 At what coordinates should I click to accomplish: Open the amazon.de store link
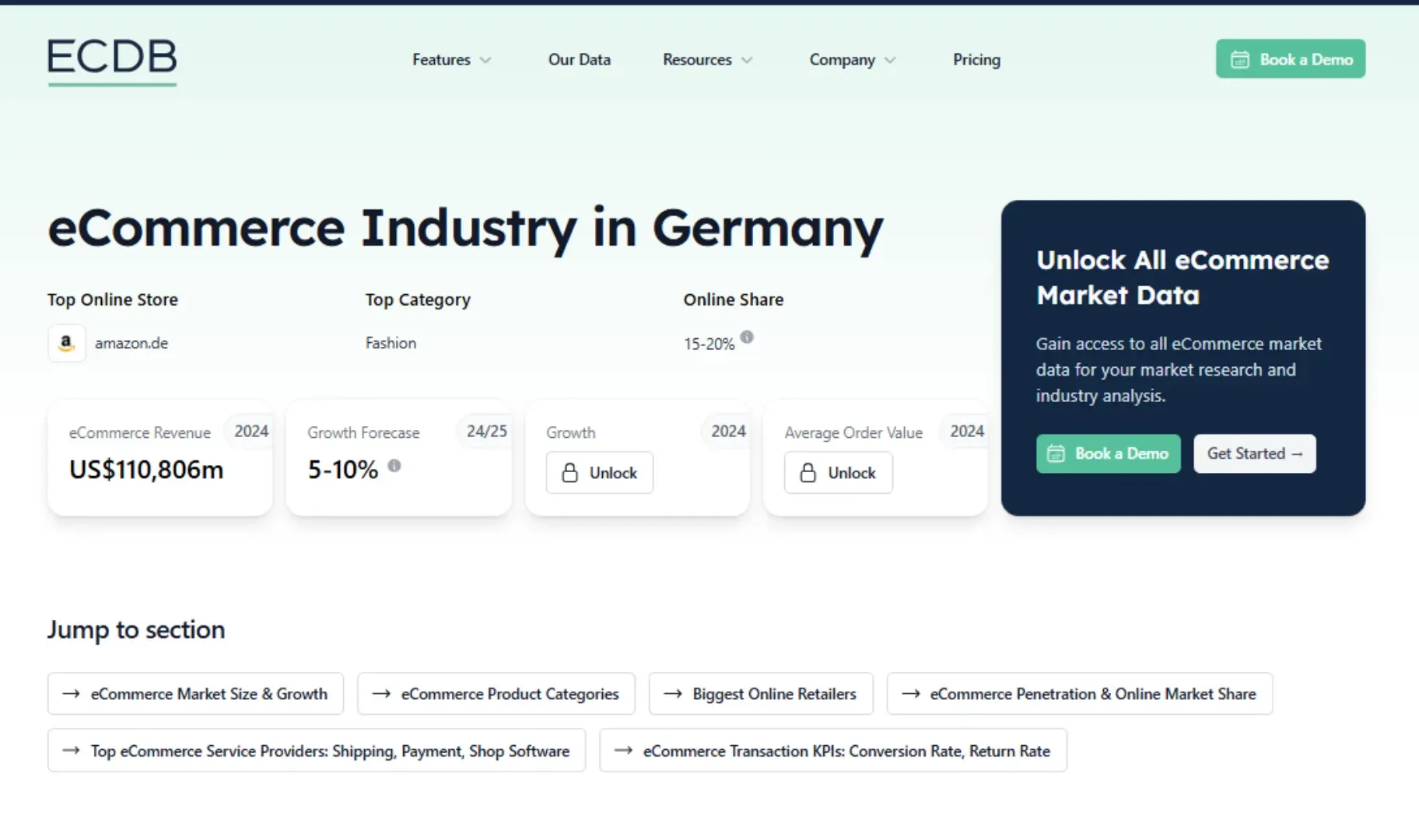click(131, 343)
